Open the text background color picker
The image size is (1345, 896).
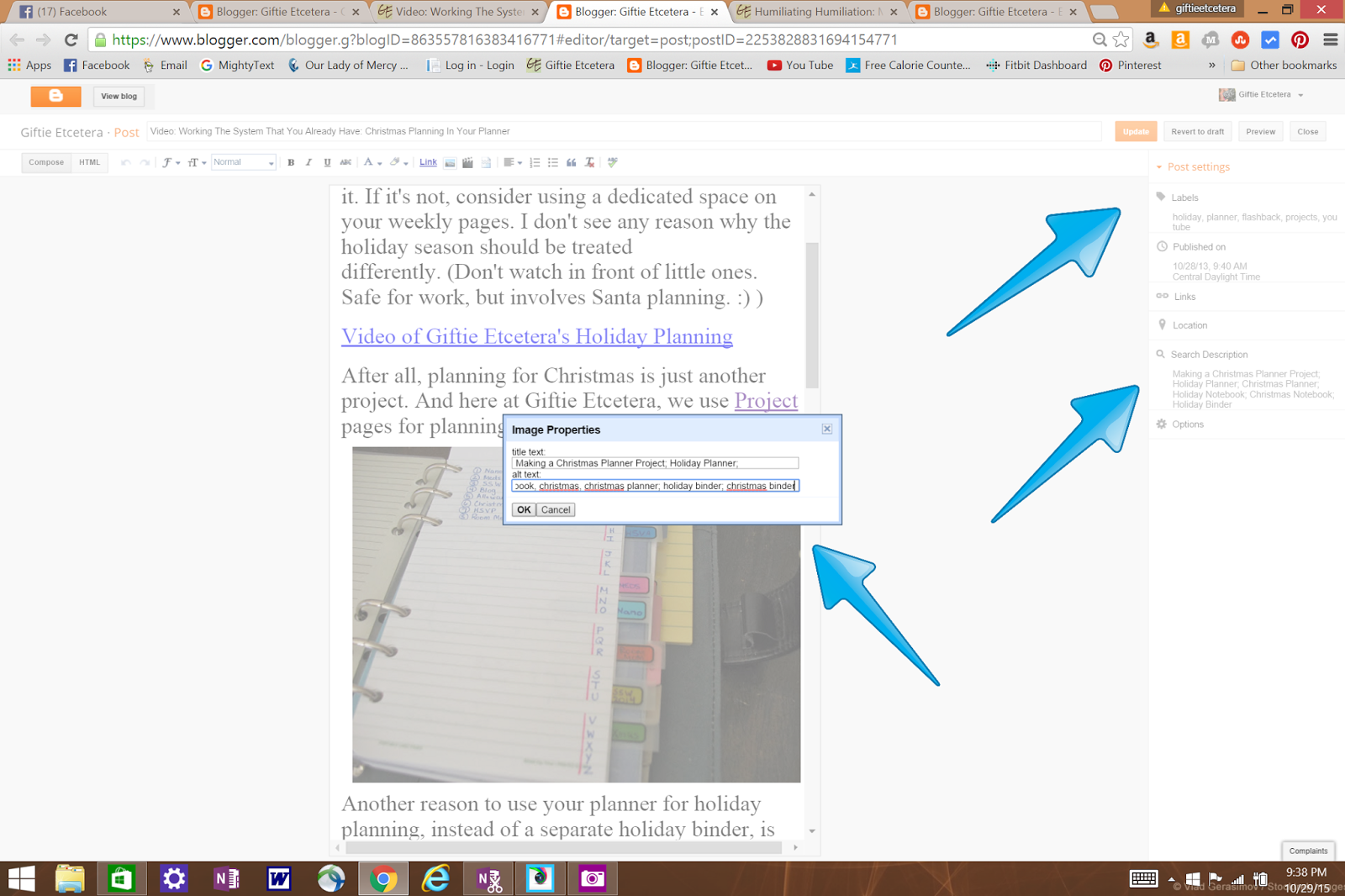(x=398, y=162)
